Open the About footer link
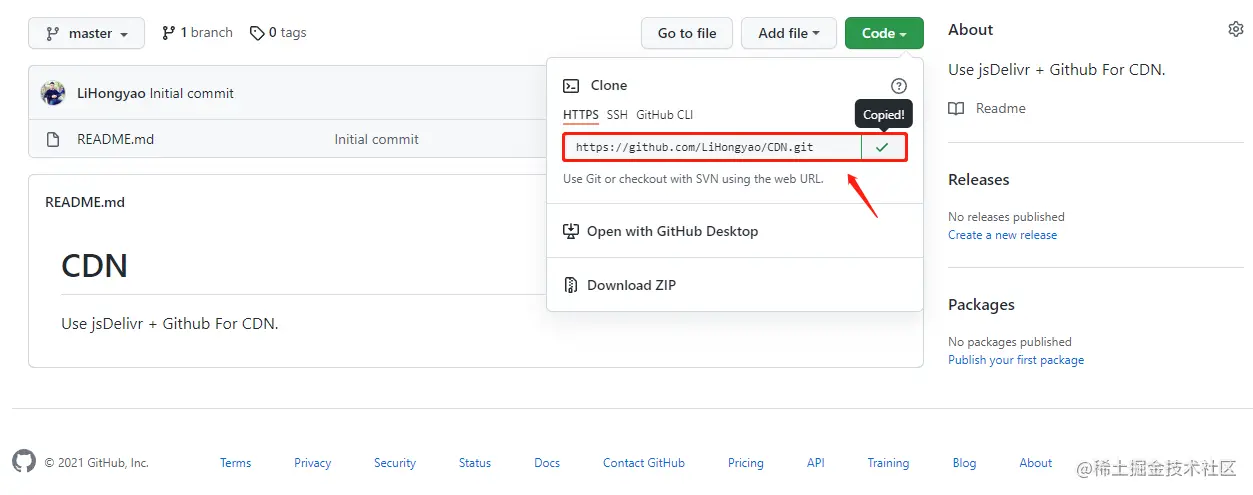 click(1036, 463)
